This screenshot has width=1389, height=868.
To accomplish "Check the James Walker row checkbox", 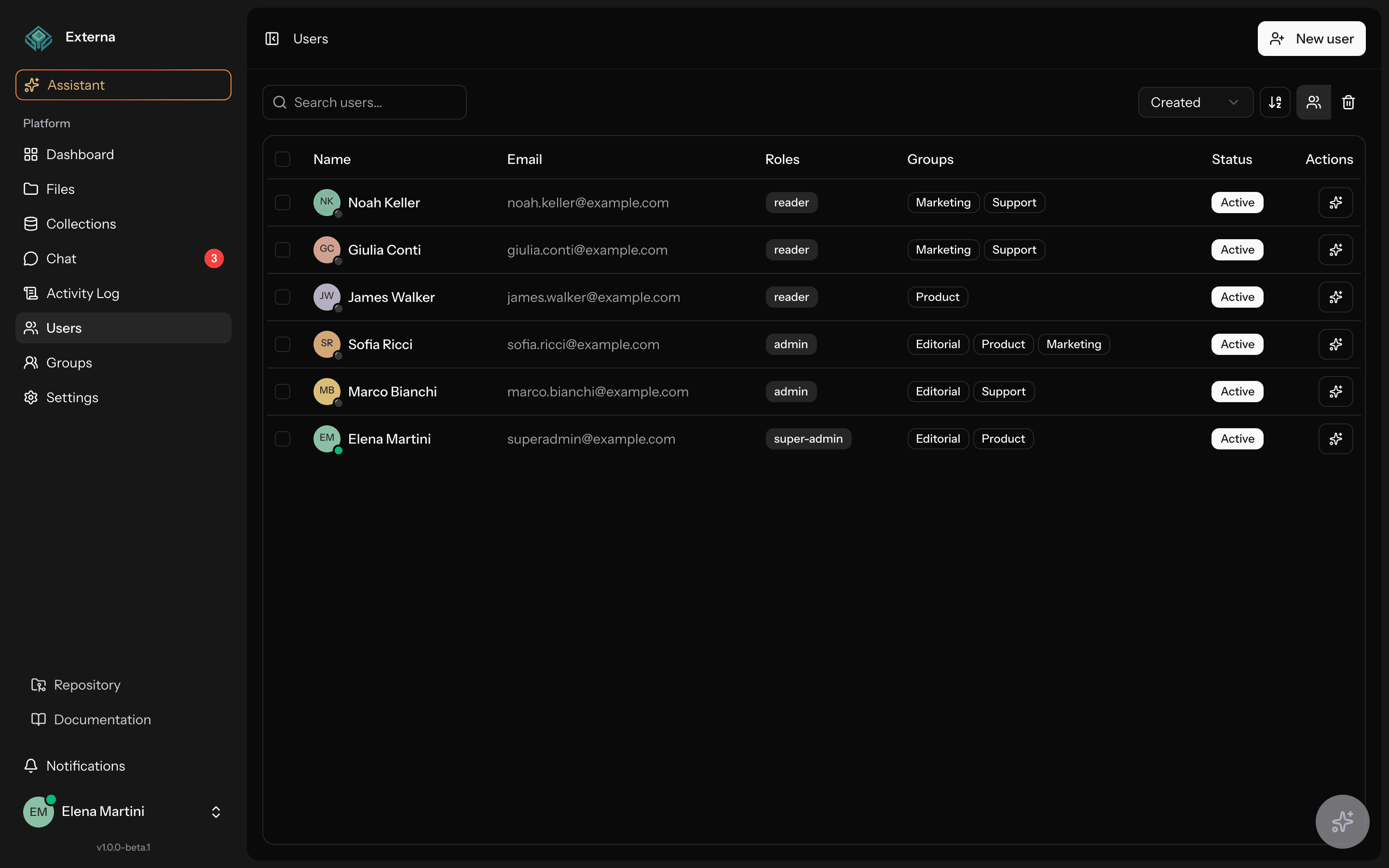I will point(283,297).
